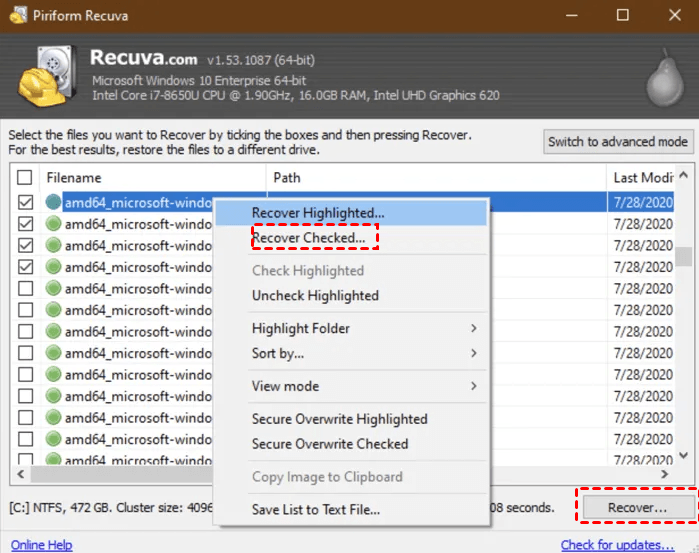This screenshot has width=699, height=553.
Task: Minimize the Piriform Recuva window
Action: [572, 15]
